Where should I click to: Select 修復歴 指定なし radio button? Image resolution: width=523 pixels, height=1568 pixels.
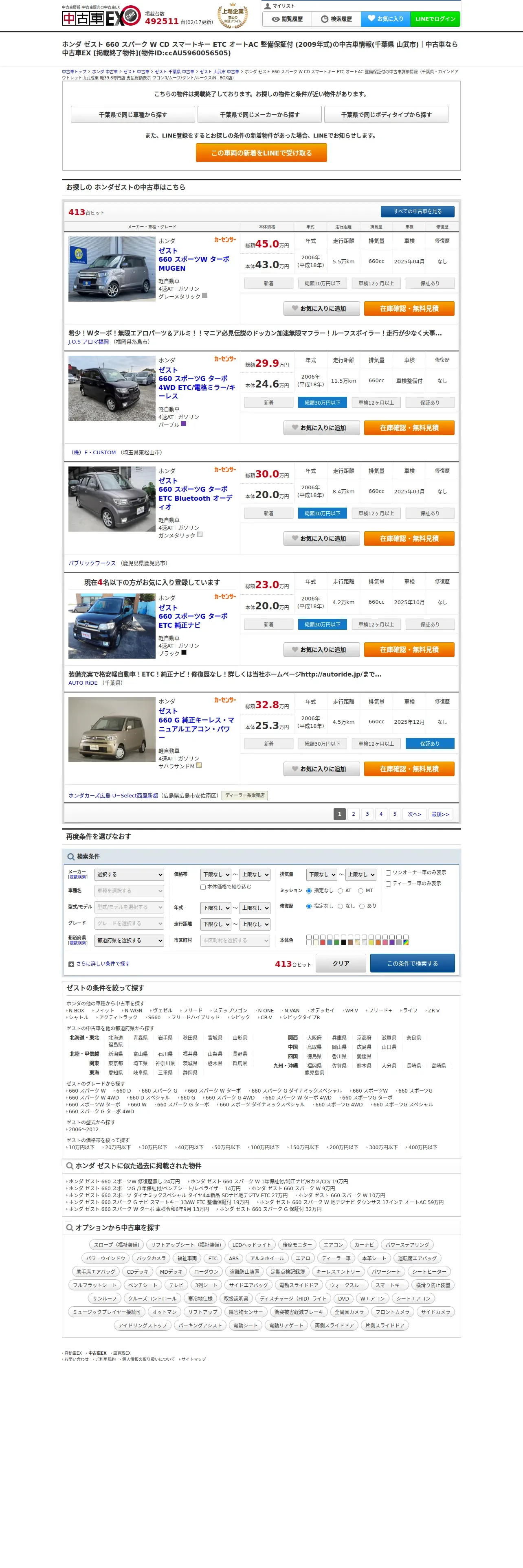pyautogui.click(x=309, y=907)
